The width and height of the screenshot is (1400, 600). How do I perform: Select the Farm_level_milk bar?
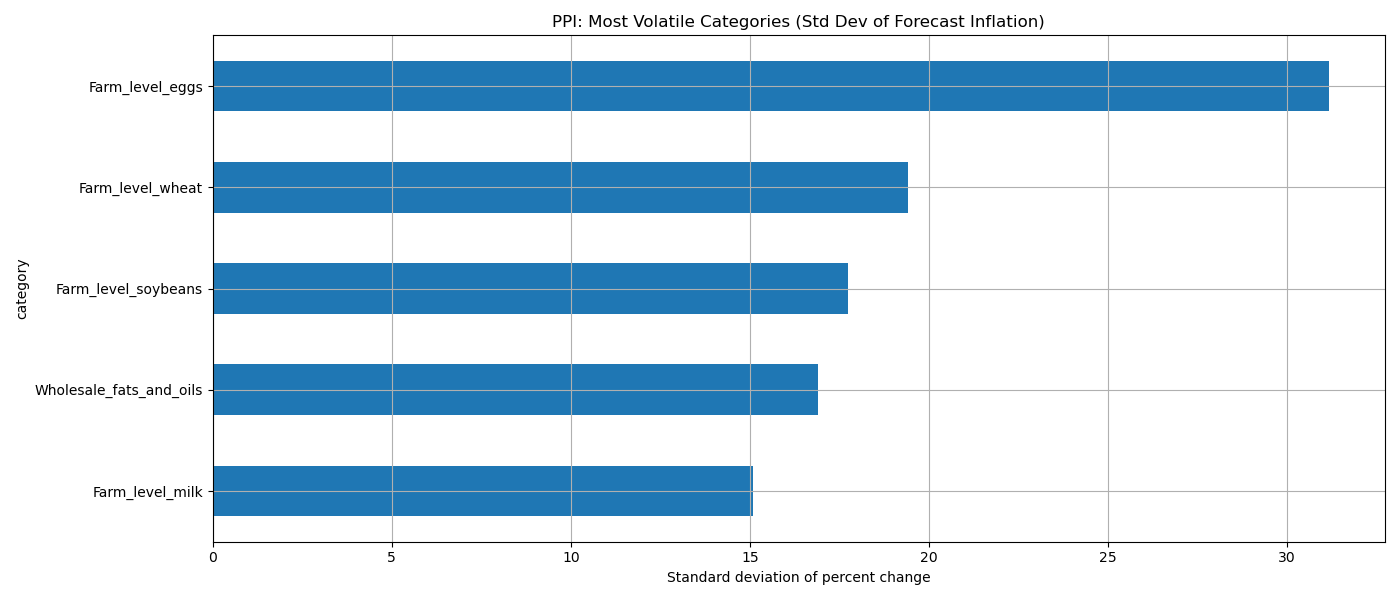482,491
